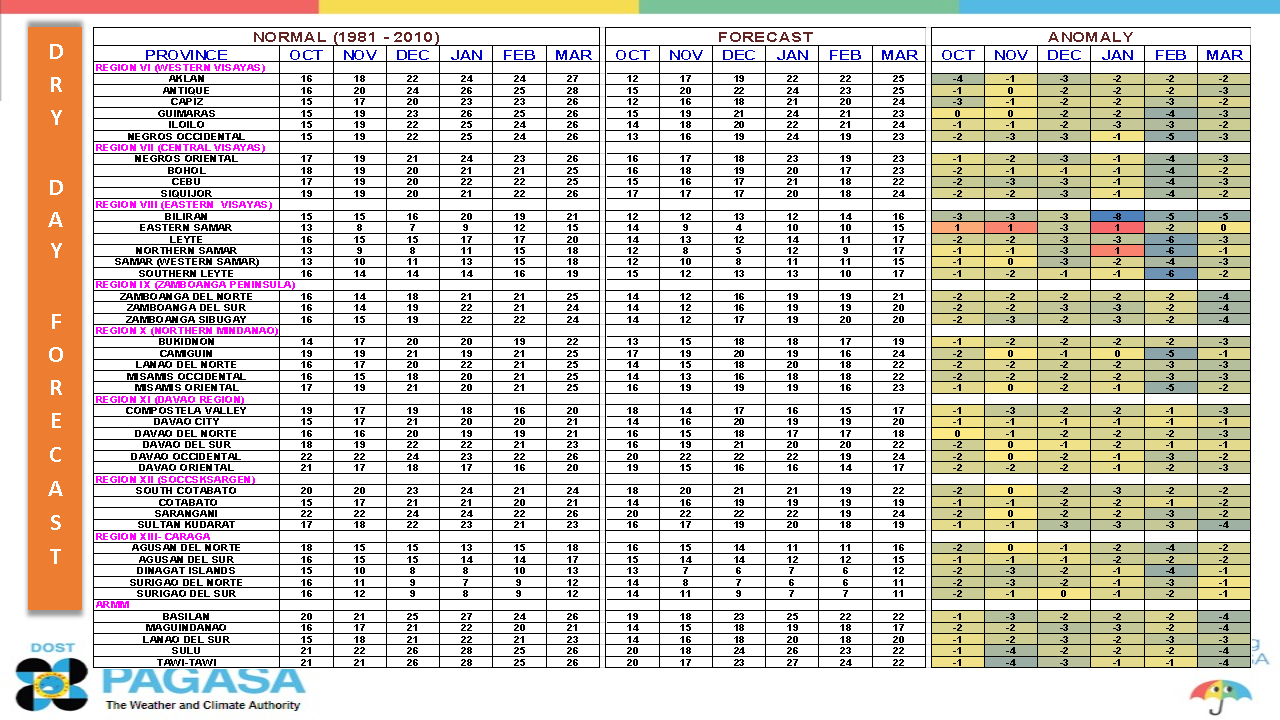Select the MAGUINDANAO province name
Screen dimensions: 1280x720
(x=186, y=628)
